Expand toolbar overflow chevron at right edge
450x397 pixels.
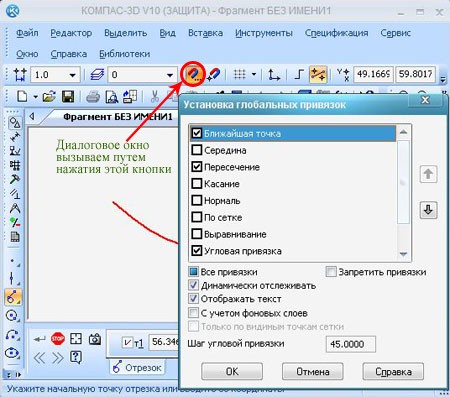443,79
